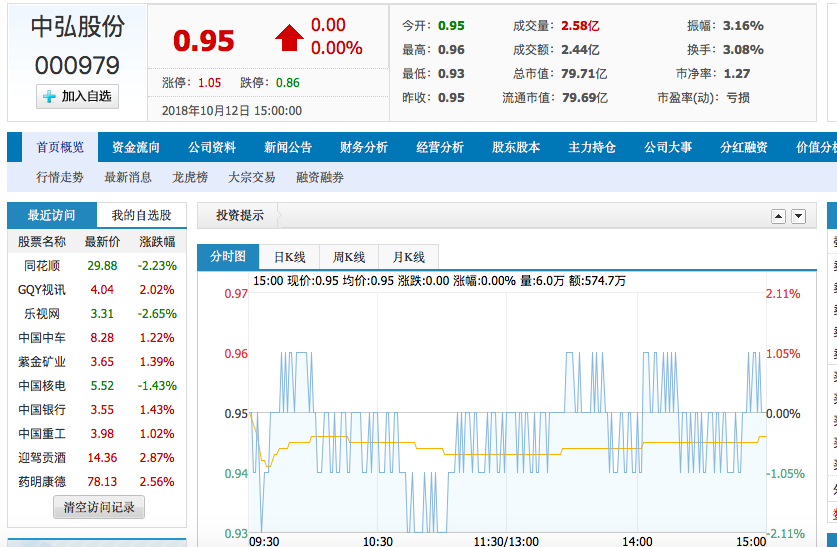Click stock name 中弘股份 heading
The width and height of the screenshot is (837, 547).
tap(78, 27)
